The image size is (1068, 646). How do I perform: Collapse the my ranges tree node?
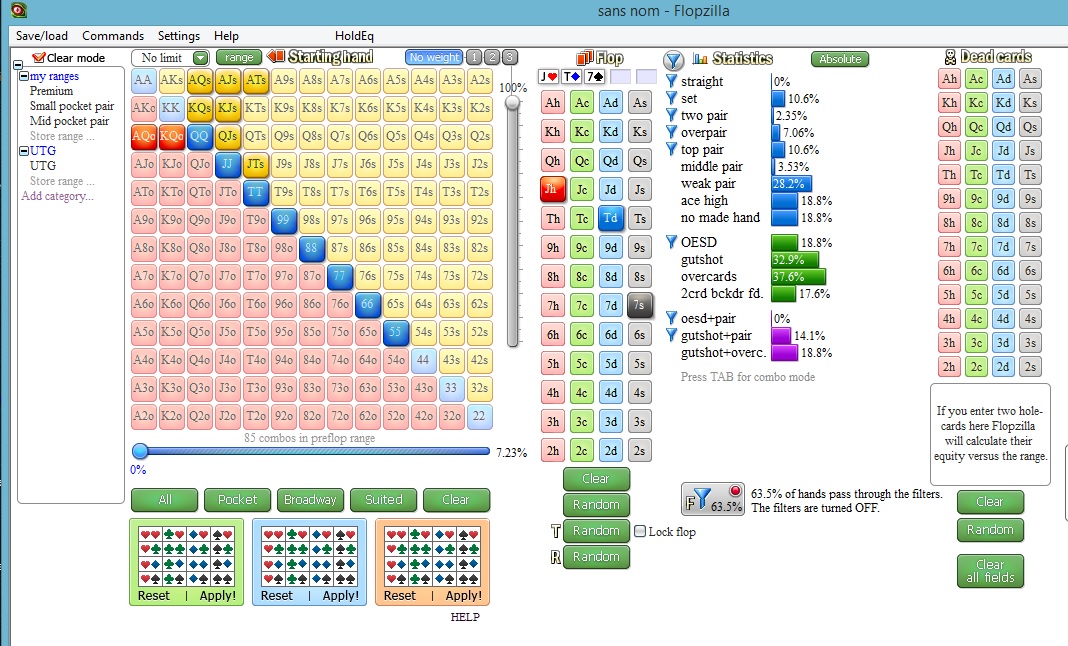click(24, 76)
